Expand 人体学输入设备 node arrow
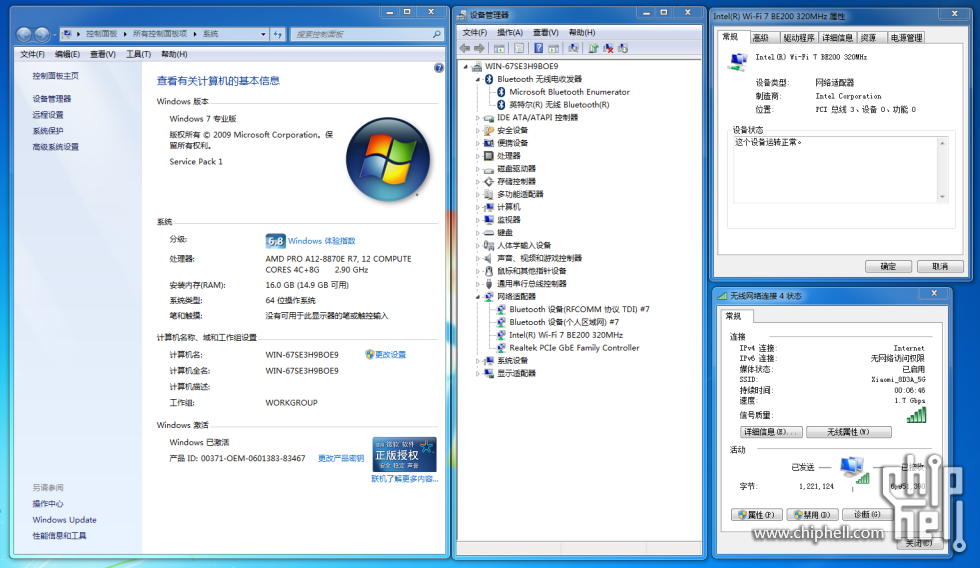This screenshot has height=568, width=980. click(478, 246)
